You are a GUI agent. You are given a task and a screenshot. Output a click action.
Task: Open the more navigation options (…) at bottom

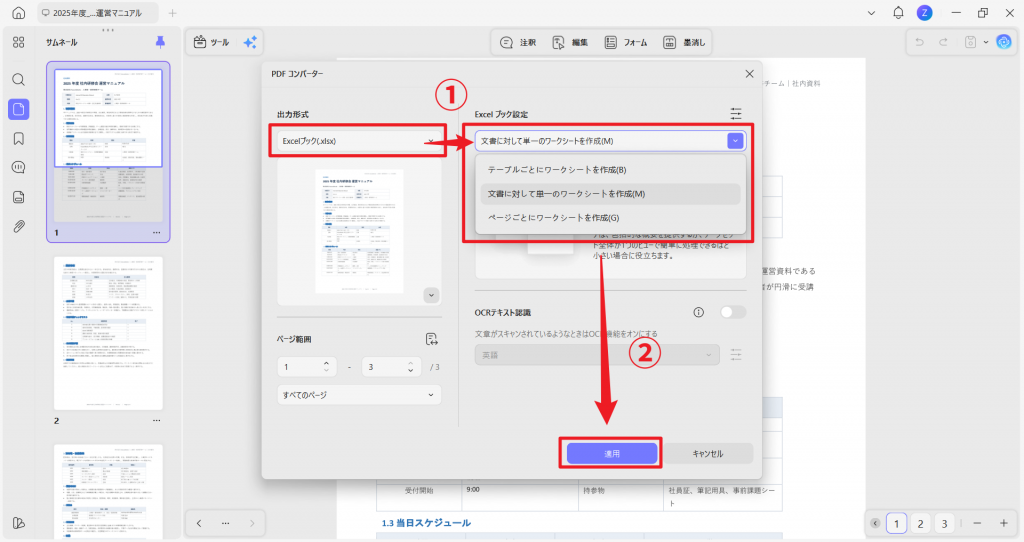click(225, 523)
